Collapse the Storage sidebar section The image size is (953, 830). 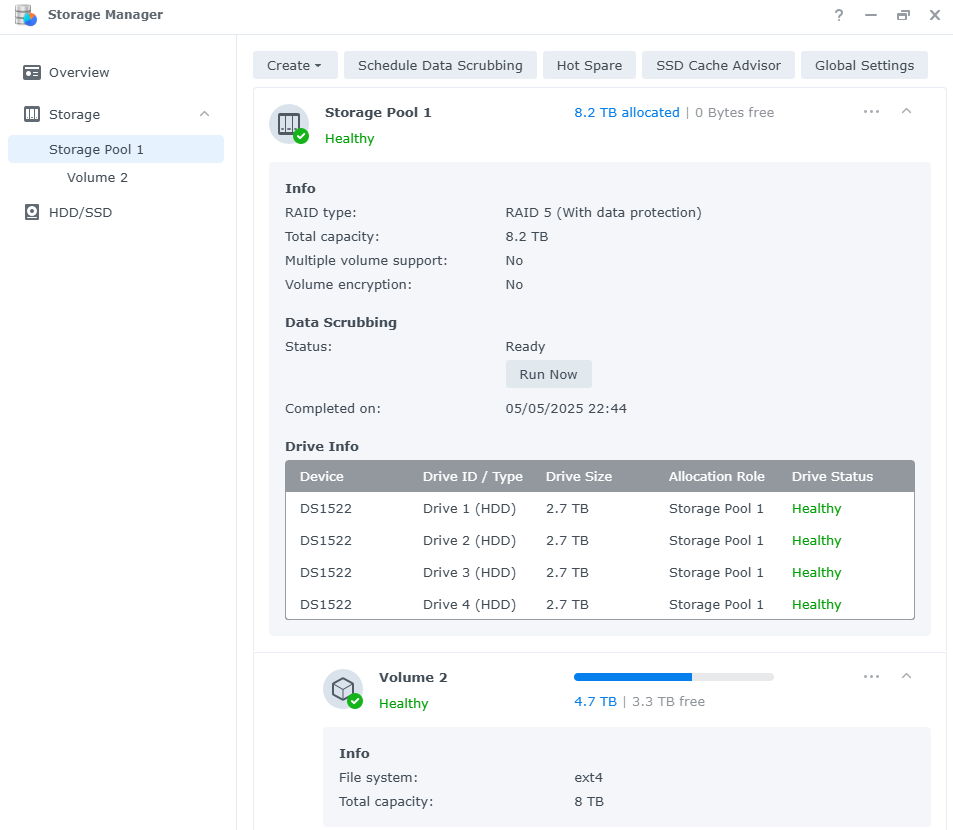pos(204,115)
